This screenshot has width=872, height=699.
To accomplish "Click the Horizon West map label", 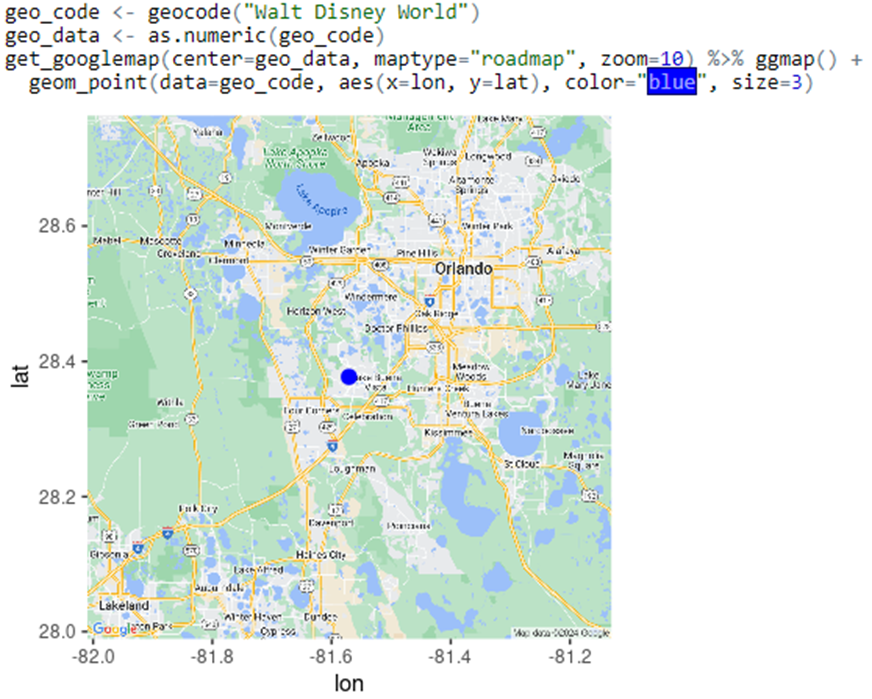I will click(x=316, y=311).
